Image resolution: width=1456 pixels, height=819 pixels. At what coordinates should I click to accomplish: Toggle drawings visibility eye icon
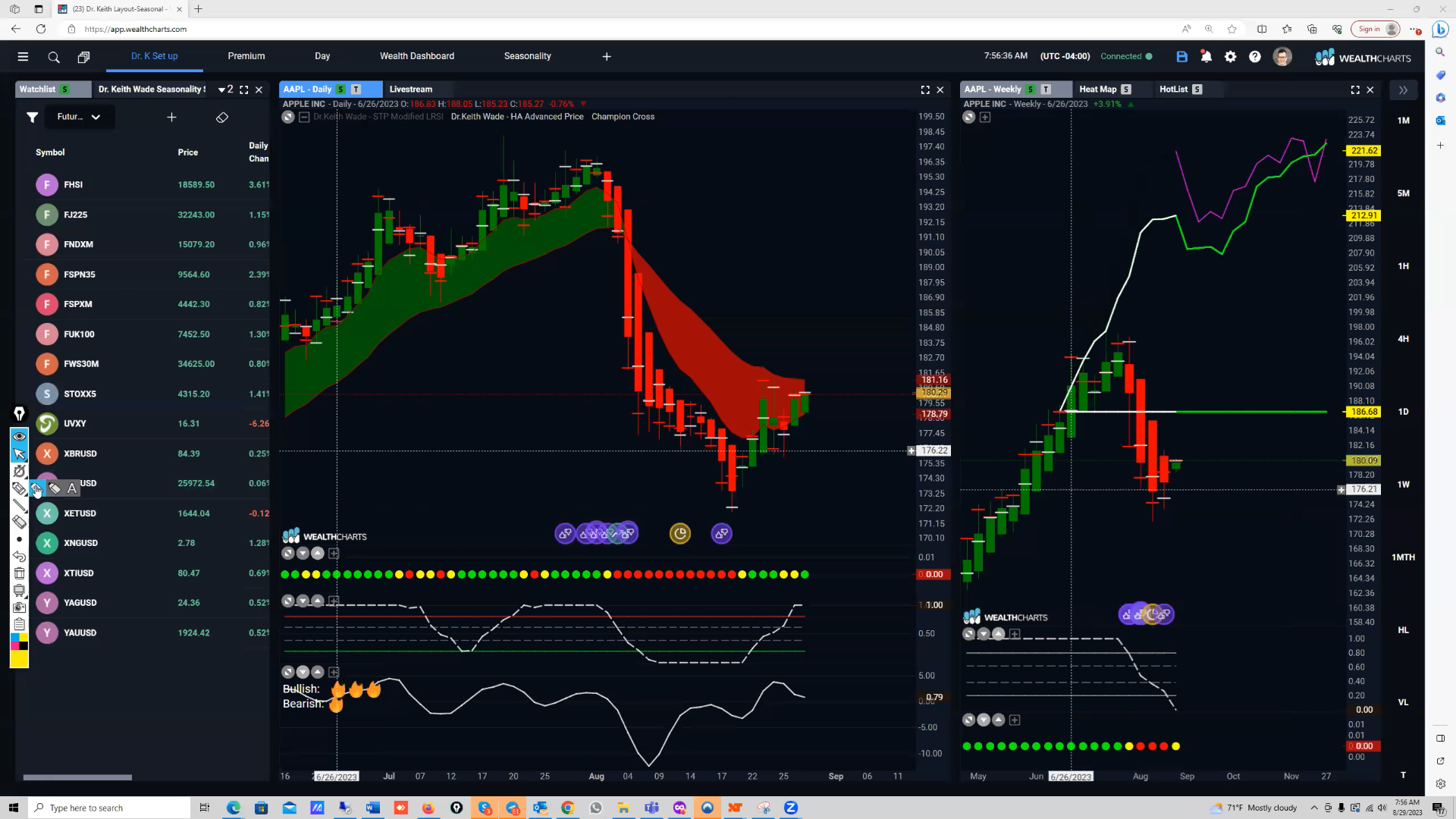[x=20, y=436]
